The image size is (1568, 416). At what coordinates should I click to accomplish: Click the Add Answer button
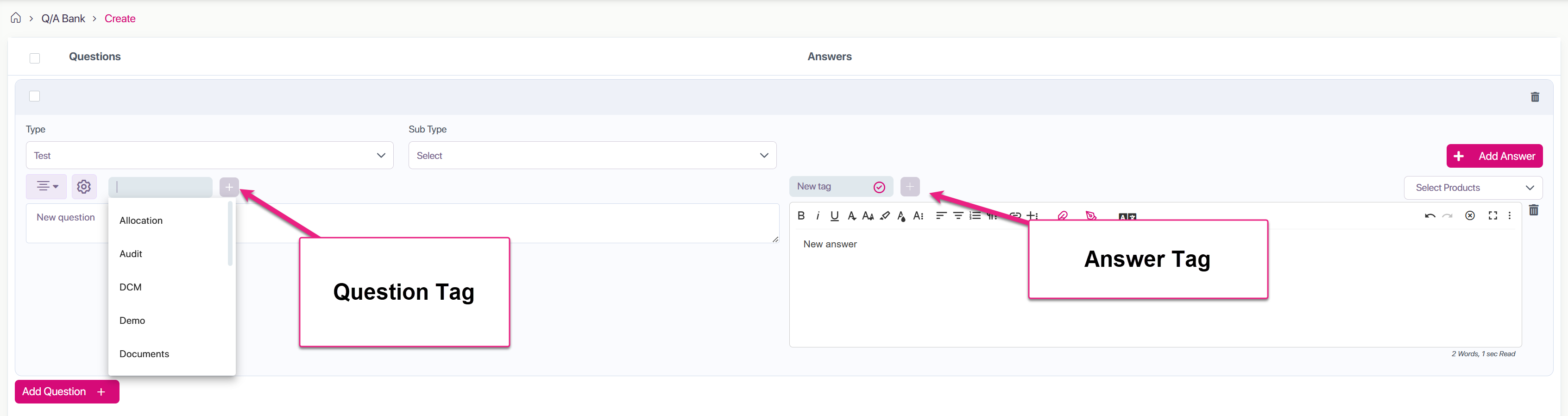pos(1494,156)
